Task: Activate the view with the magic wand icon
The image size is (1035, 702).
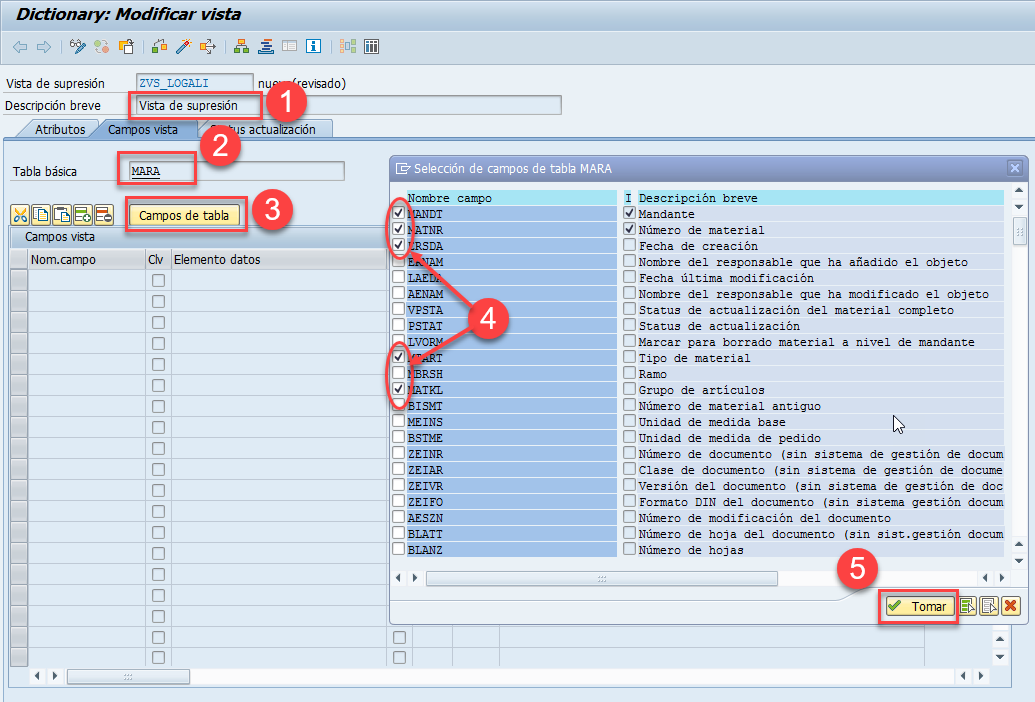Action: pyautogui.click(x=184, y=47)
